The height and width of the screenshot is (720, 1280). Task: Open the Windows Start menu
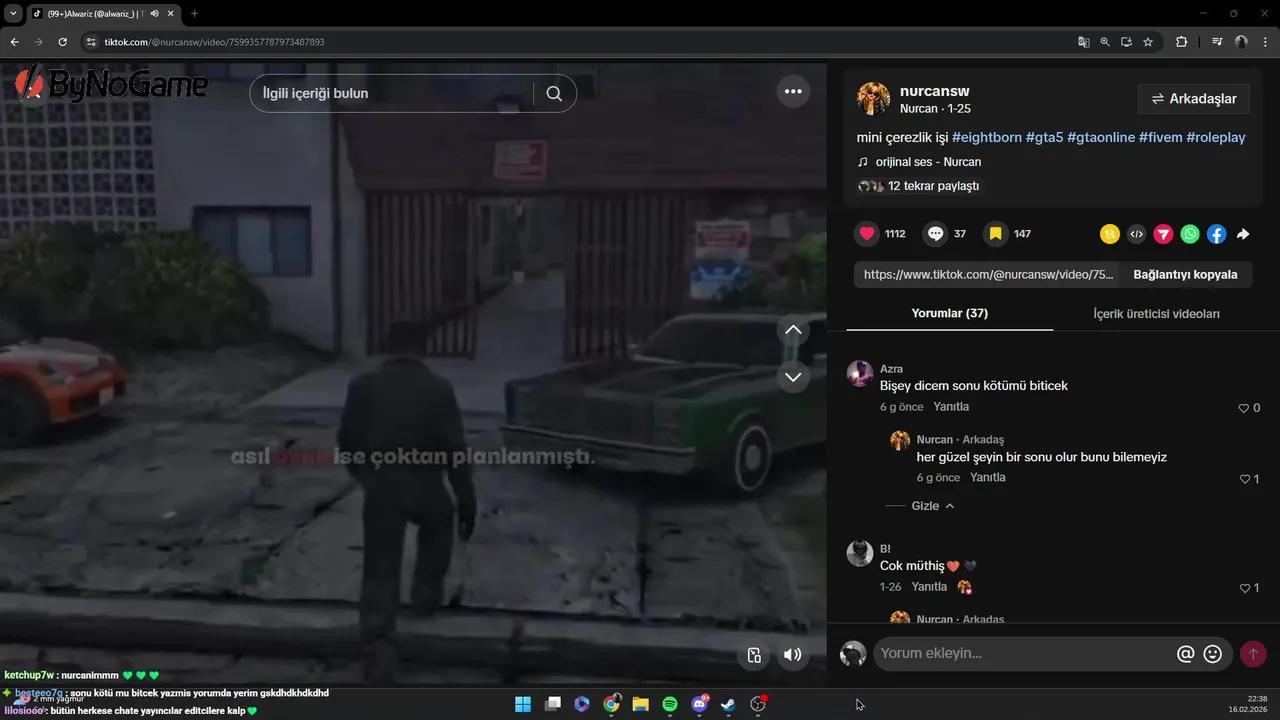pos(523,704)
